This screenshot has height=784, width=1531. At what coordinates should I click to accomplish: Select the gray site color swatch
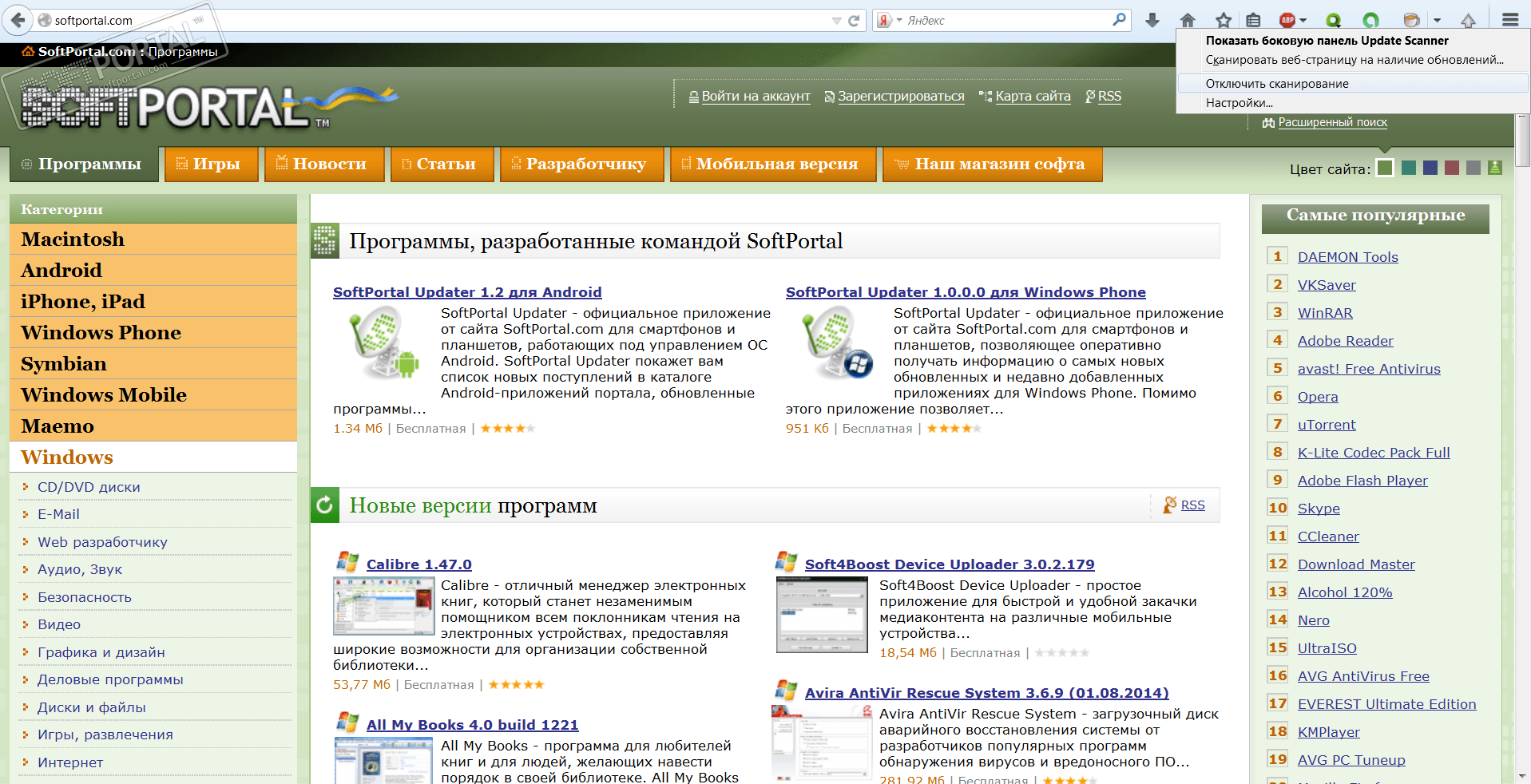coord(1473,168)
